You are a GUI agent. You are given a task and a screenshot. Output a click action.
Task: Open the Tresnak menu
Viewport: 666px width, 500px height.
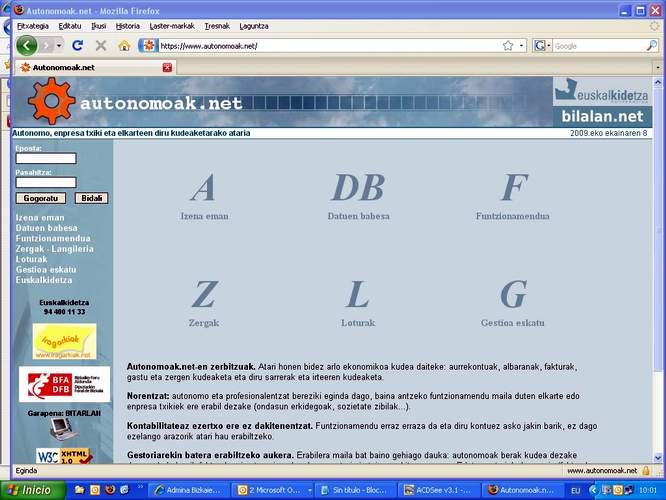point(217,26)
